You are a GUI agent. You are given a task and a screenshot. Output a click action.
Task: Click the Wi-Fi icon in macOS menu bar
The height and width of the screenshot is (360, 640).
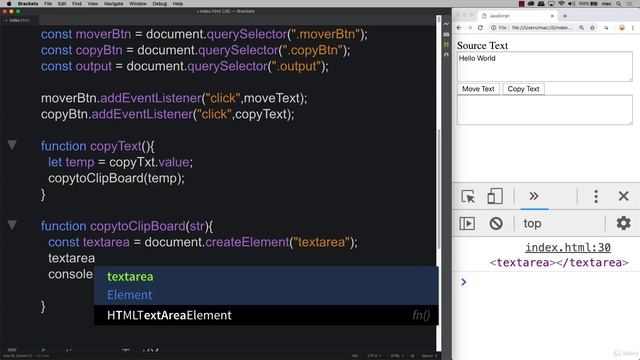pyautogui.click(x=562, y=4)
